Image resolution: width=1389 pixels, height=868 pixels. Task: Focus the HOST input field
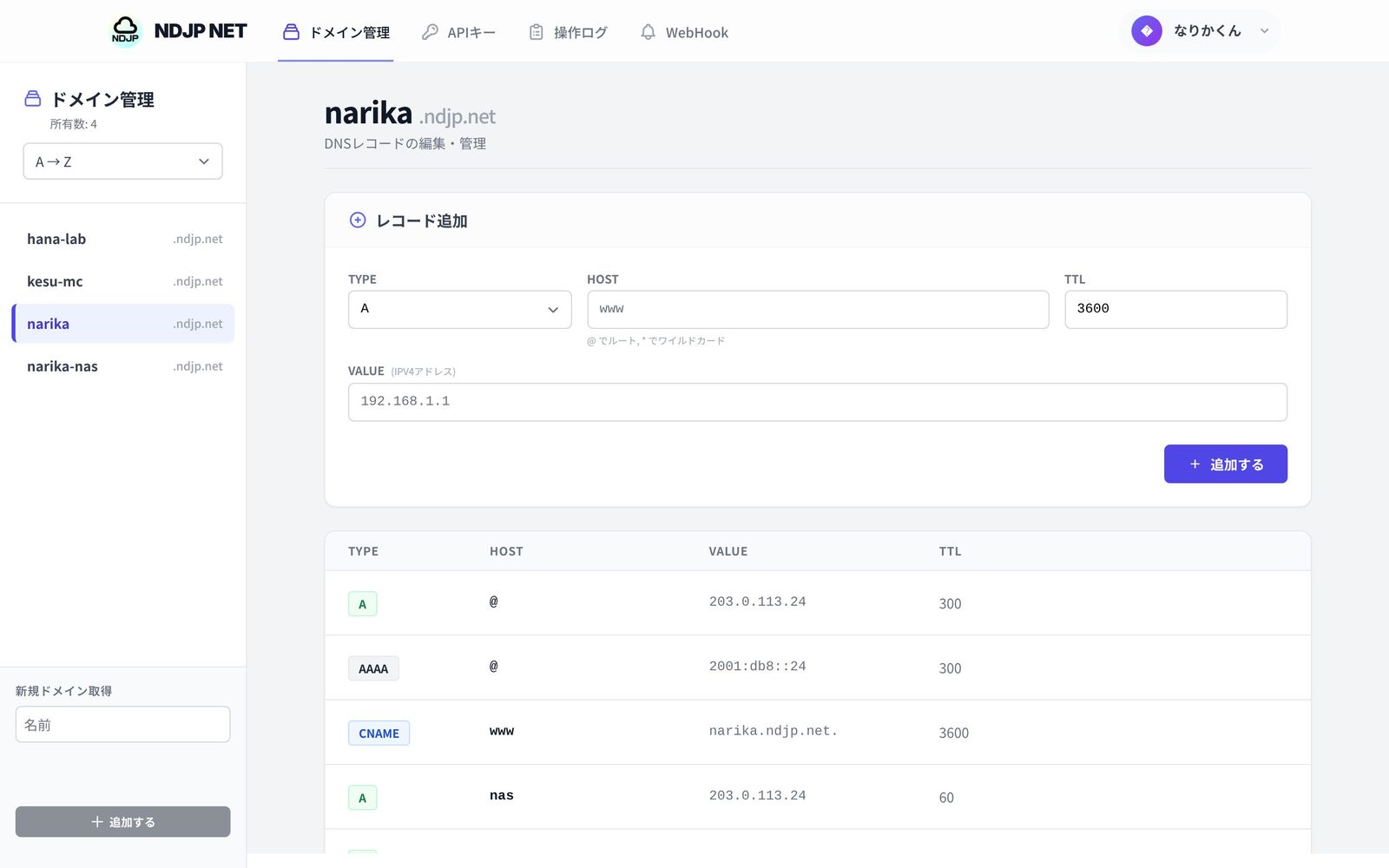click(x=818, y=309)
